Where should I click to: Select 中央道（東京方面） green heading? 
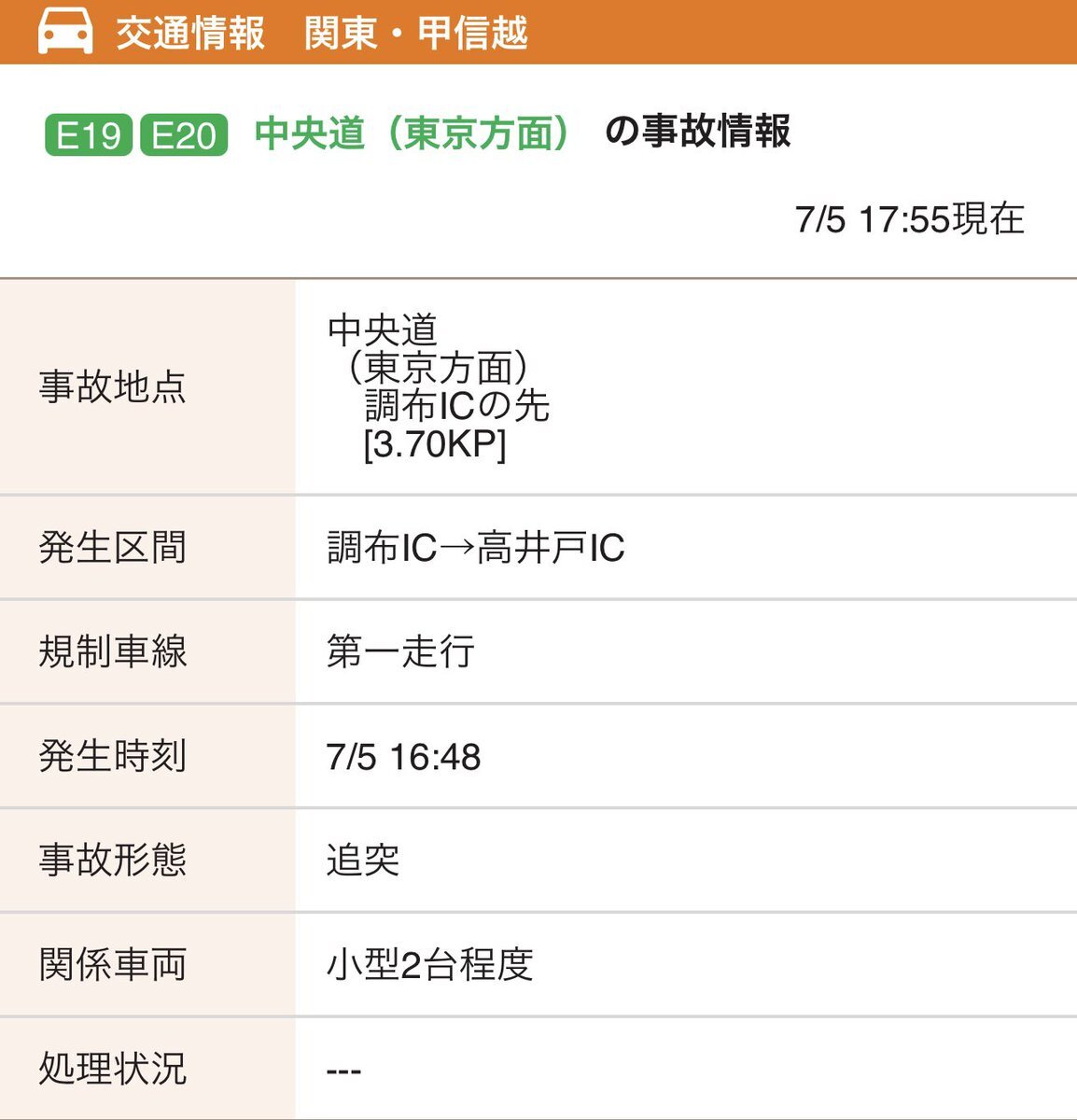tap(412, 133)
